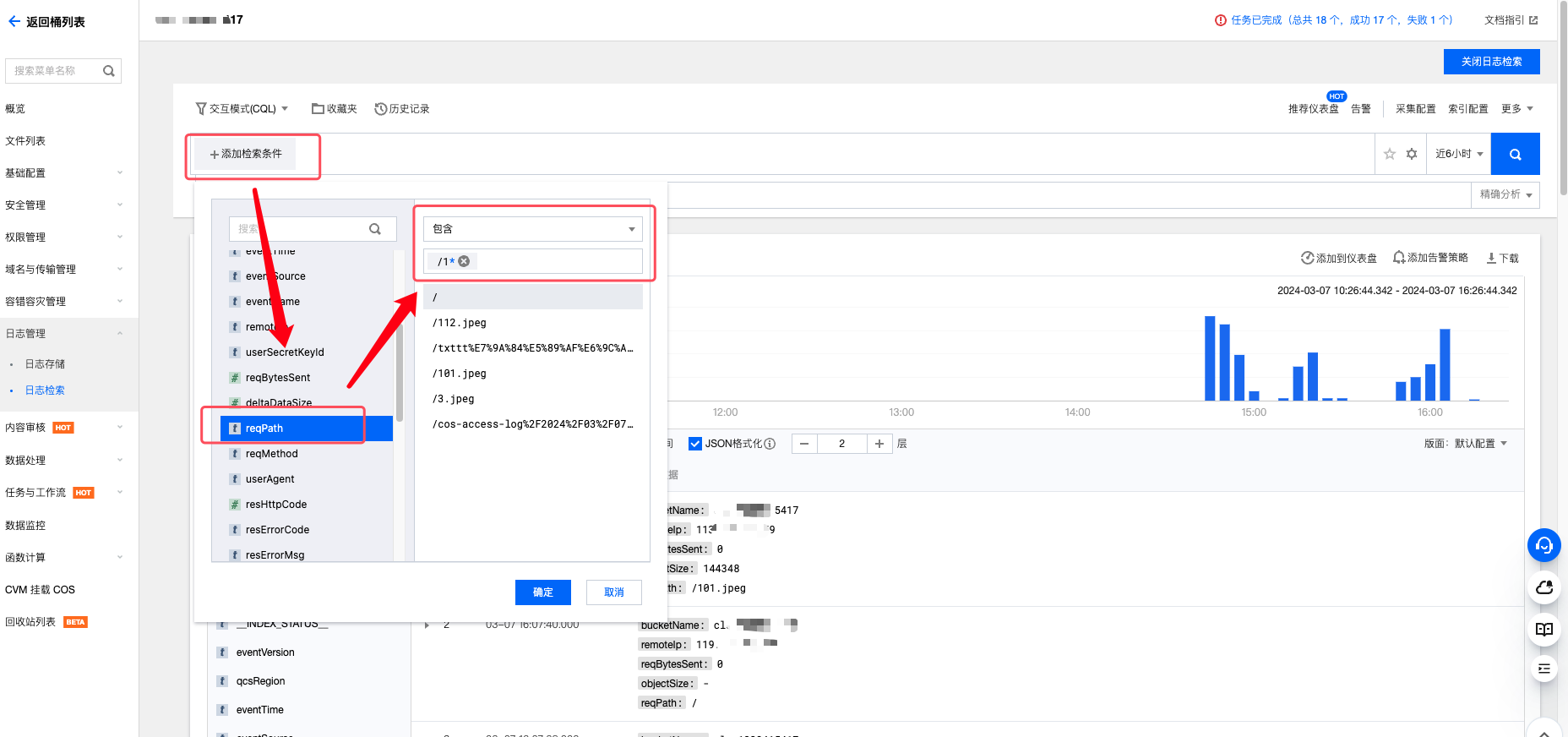Click 添加告警策略 add alert policy
This screenshot has width=1568, height=737.
(x=1430, y=258)
